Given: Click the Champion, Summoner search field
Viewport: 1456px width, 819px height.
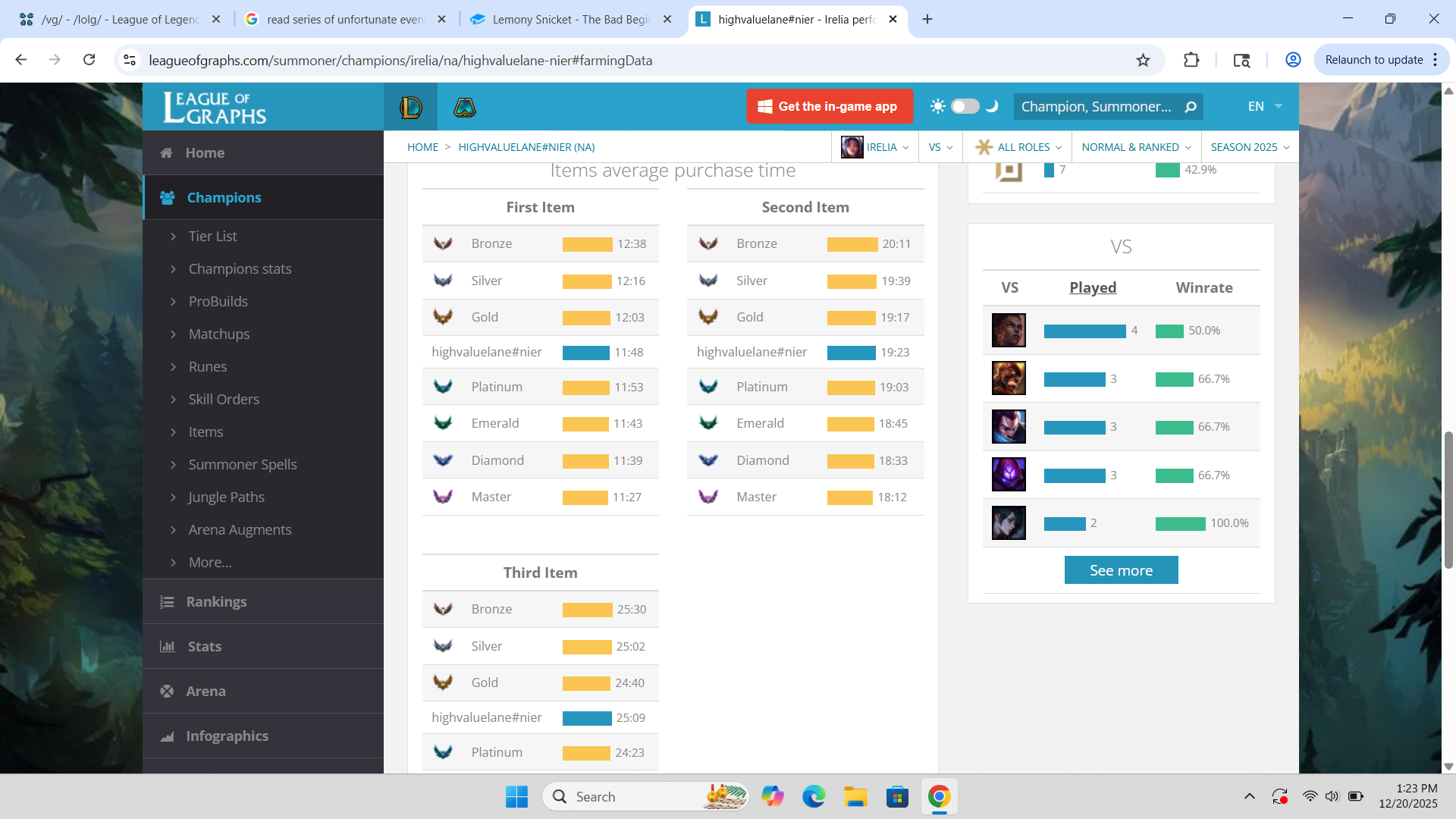Looking at the screenshot, I should pyautogui.click(x=1096, y=107).
